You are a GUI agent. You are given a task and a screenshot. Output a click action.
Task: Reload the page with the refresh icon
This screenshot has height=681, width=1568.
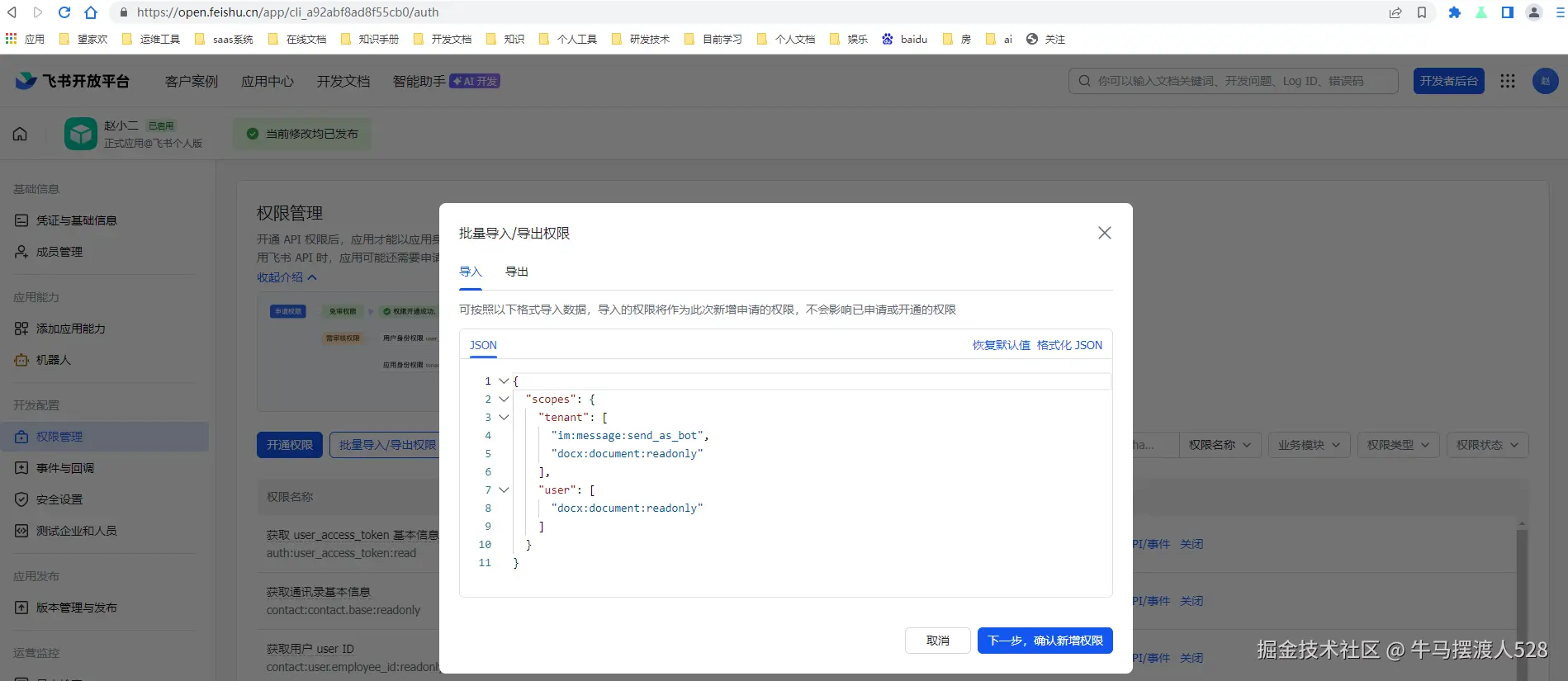(x=64, y=12)
